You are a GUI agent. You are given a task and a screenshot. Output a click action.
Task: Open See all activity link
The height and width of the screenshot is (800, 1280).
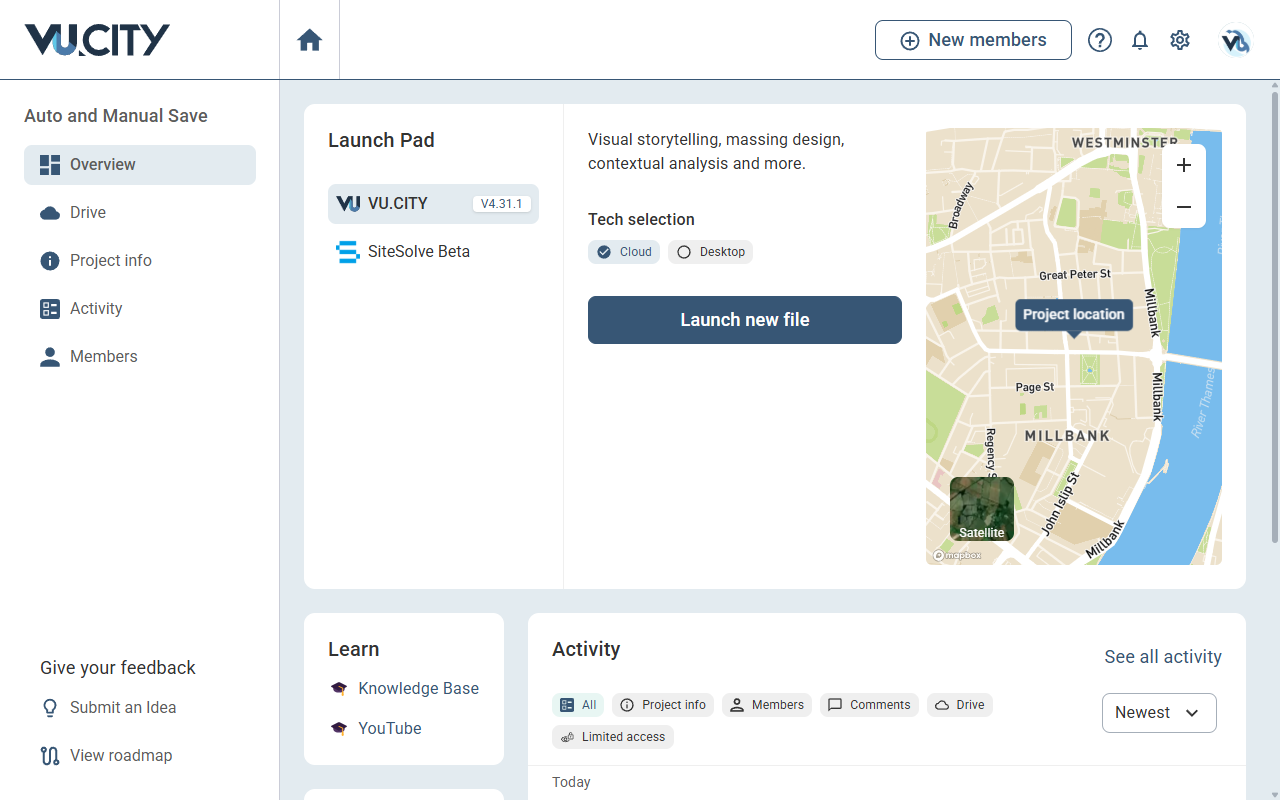pos(1163,657)
